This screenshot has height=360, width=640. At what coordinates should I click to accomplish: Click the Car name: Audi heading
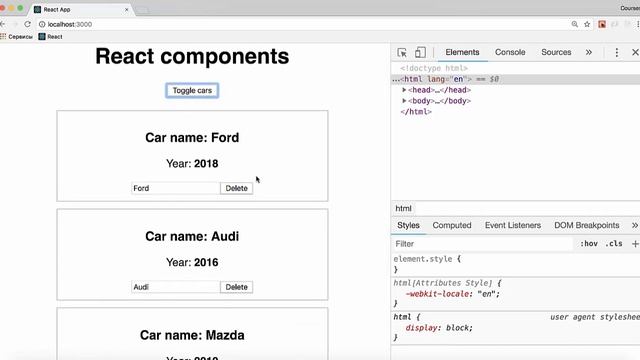pyautogui.click(x=192, y=236)
